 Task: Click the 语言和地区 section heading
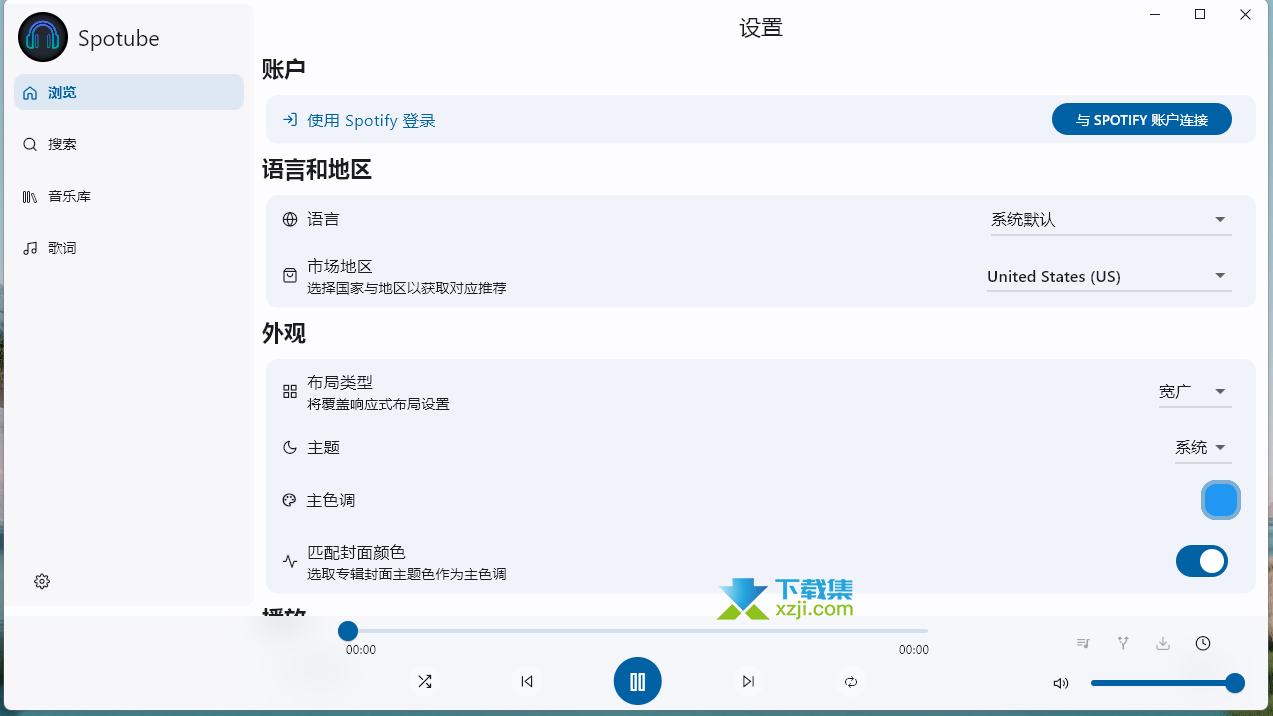(317, 169)
